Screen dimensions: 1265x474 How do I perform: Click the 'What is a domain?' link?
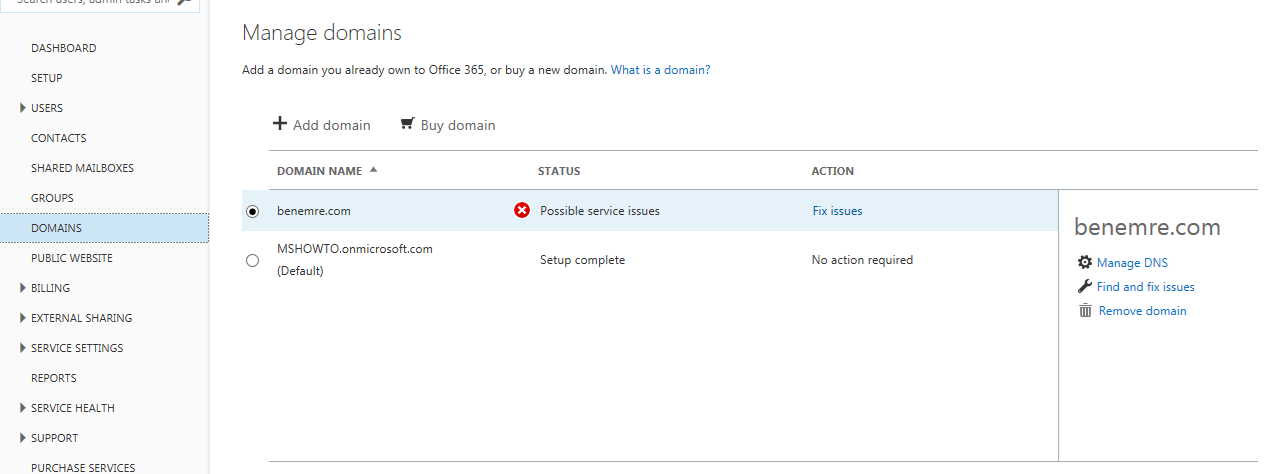[x=661, y=70]
